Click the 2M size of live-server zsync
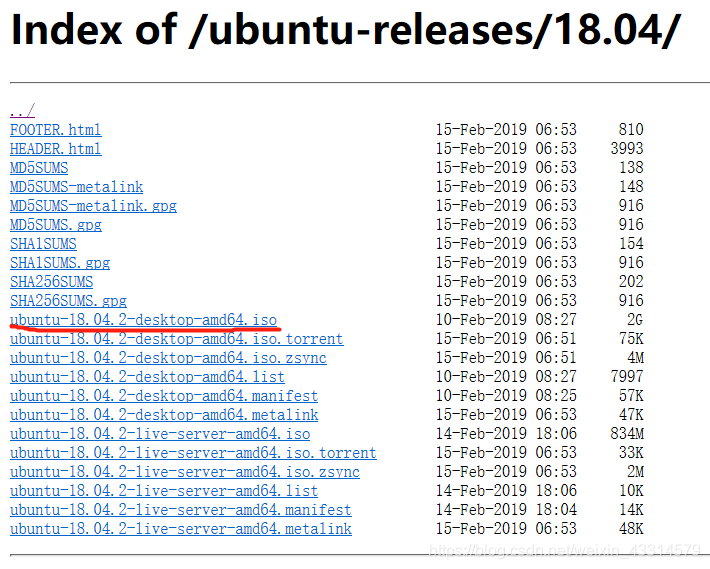The height and width of the screenshot is (569, 710). point(635,472)
